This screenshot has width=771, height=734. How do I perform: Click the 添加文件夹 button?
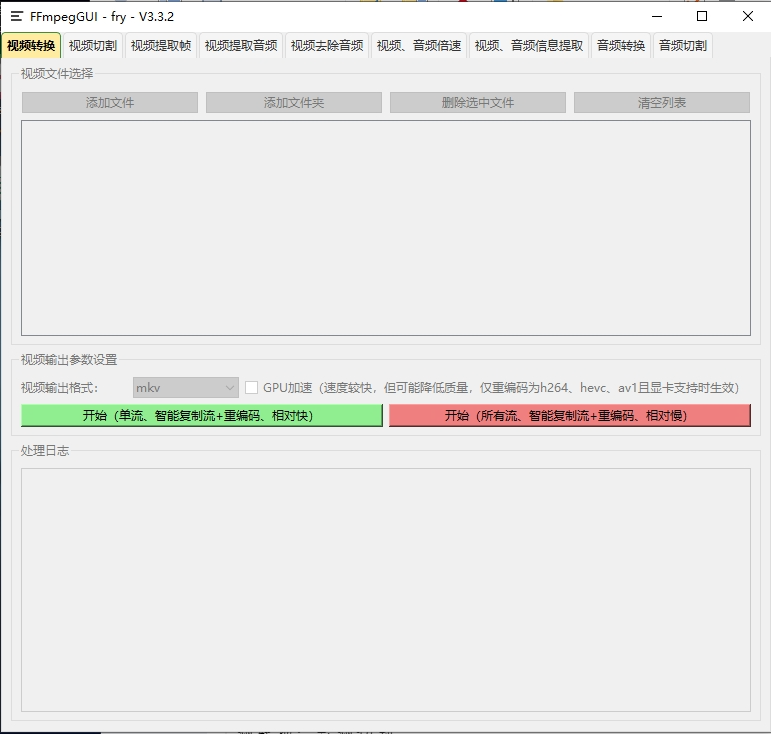(x=294, y=102)
